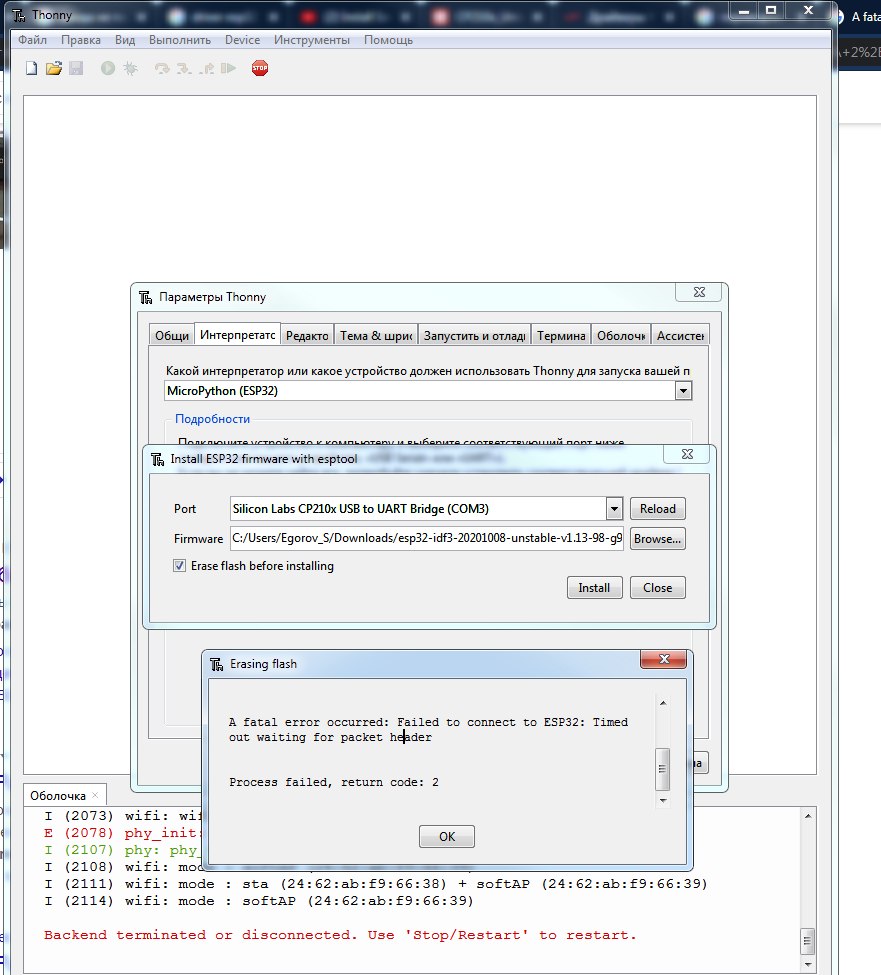Switch to the Редактор tab
The width and height of the screenshot is (881, 975).
[307, 336]
